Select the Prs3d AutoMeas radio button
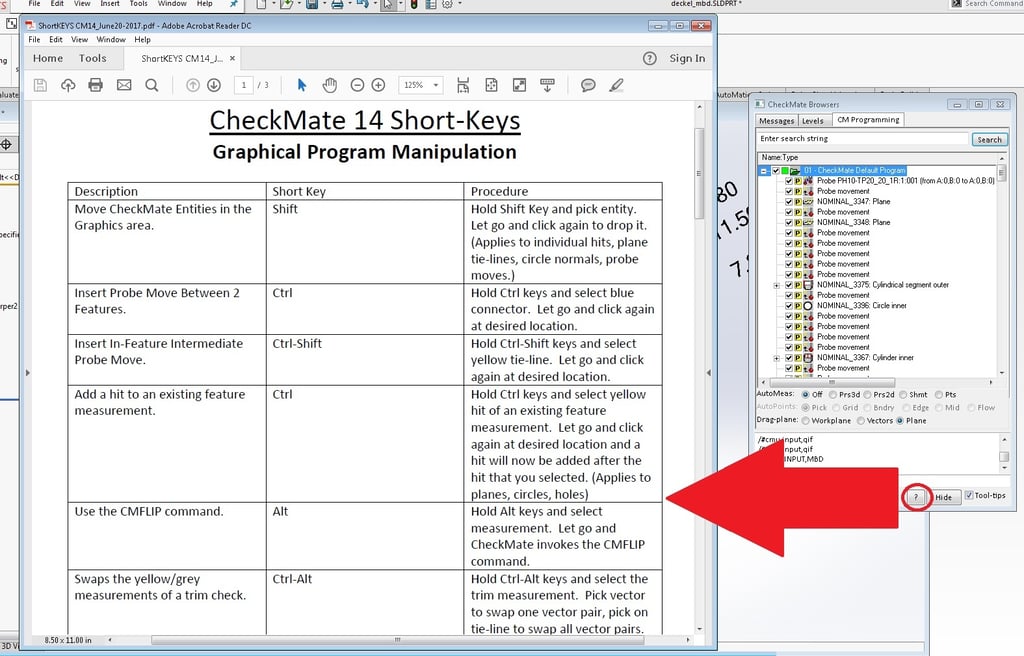Viewport: 1024px width, 656px height. (833, 394)
